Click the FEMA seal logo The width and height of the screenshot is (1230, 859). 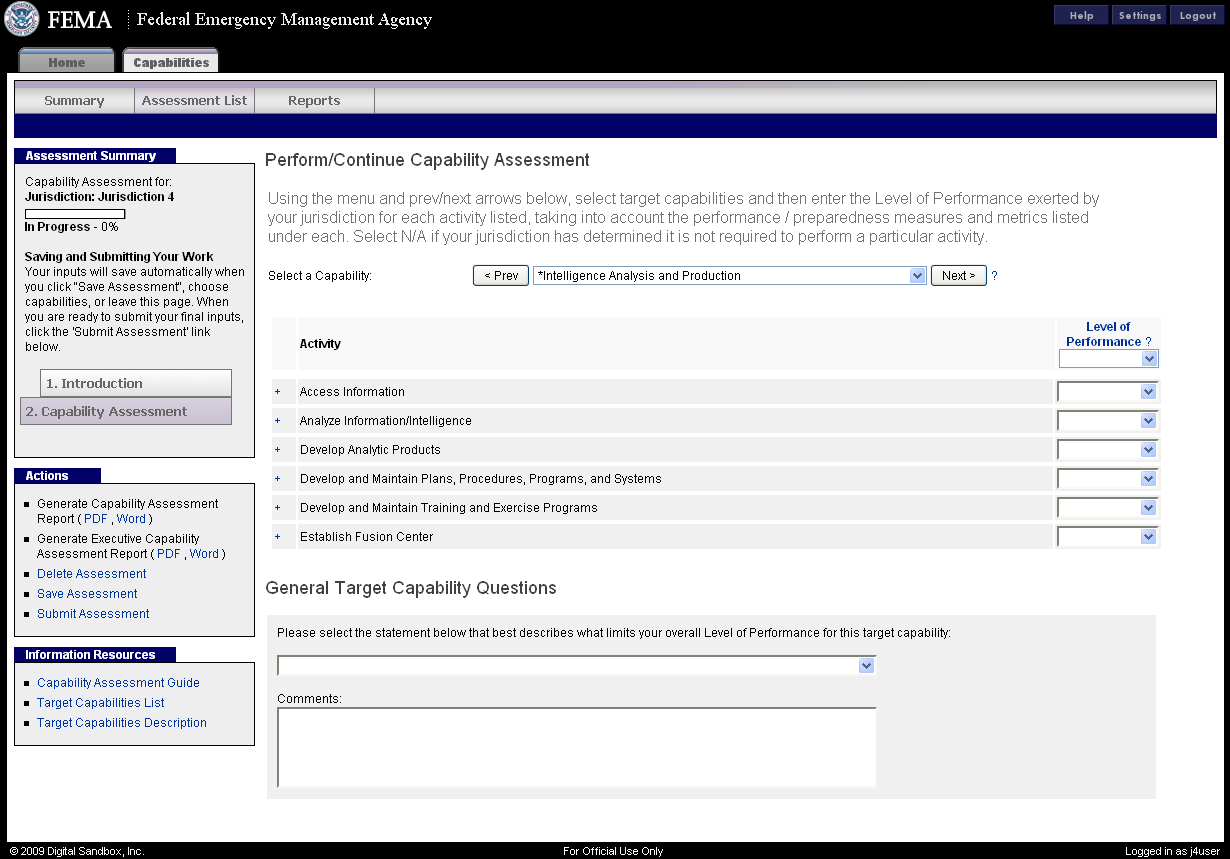tap(22, 19)
